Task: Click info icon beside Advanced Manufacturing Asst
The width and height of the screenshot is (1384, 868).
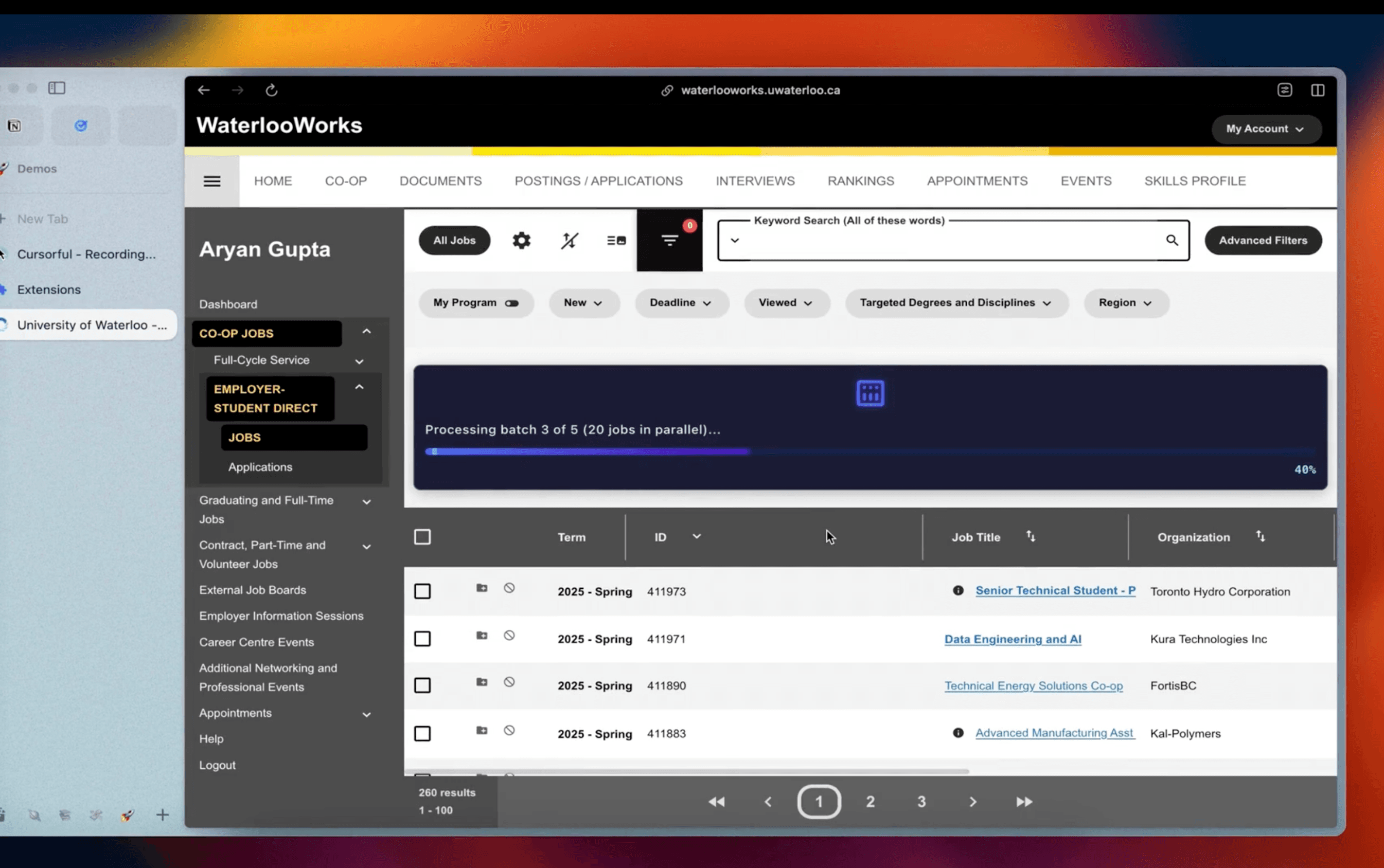Action: (x=958, y=733)
